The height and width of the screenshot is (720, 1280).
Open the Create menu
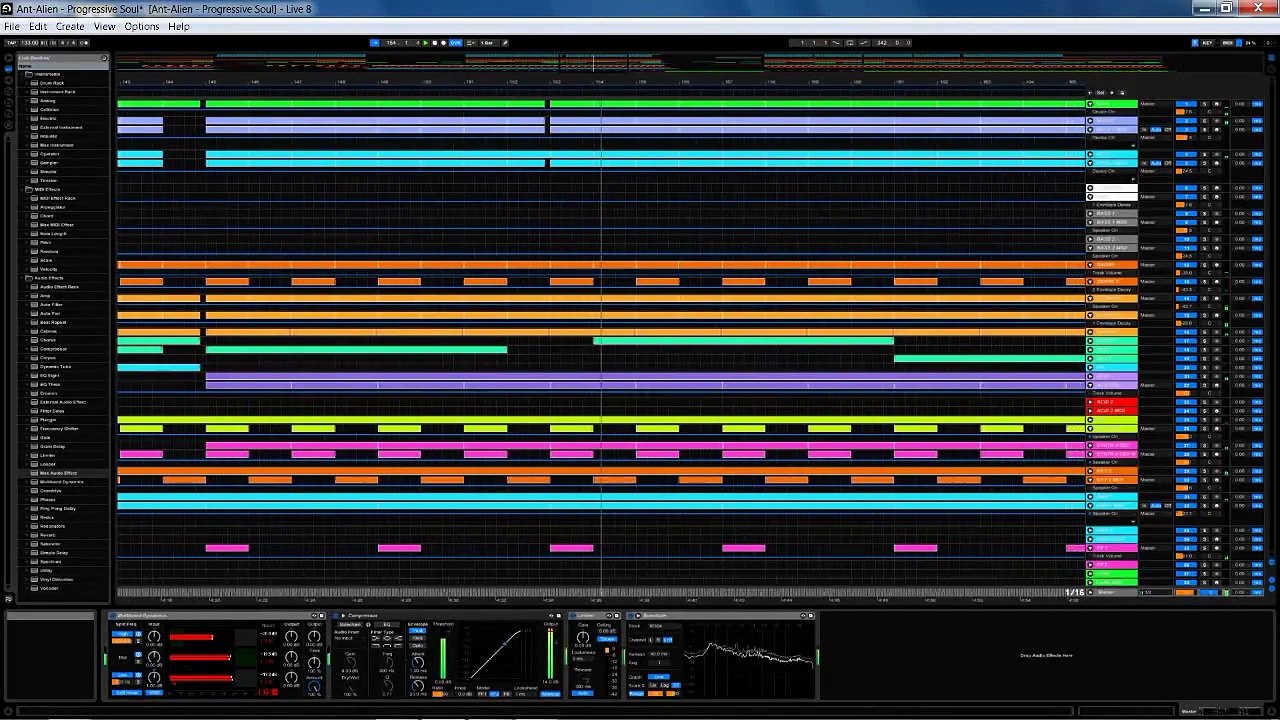point(70,26)
